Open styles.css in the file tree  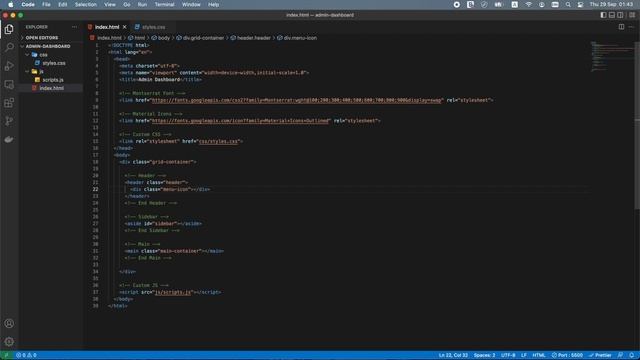coord(54,63)
